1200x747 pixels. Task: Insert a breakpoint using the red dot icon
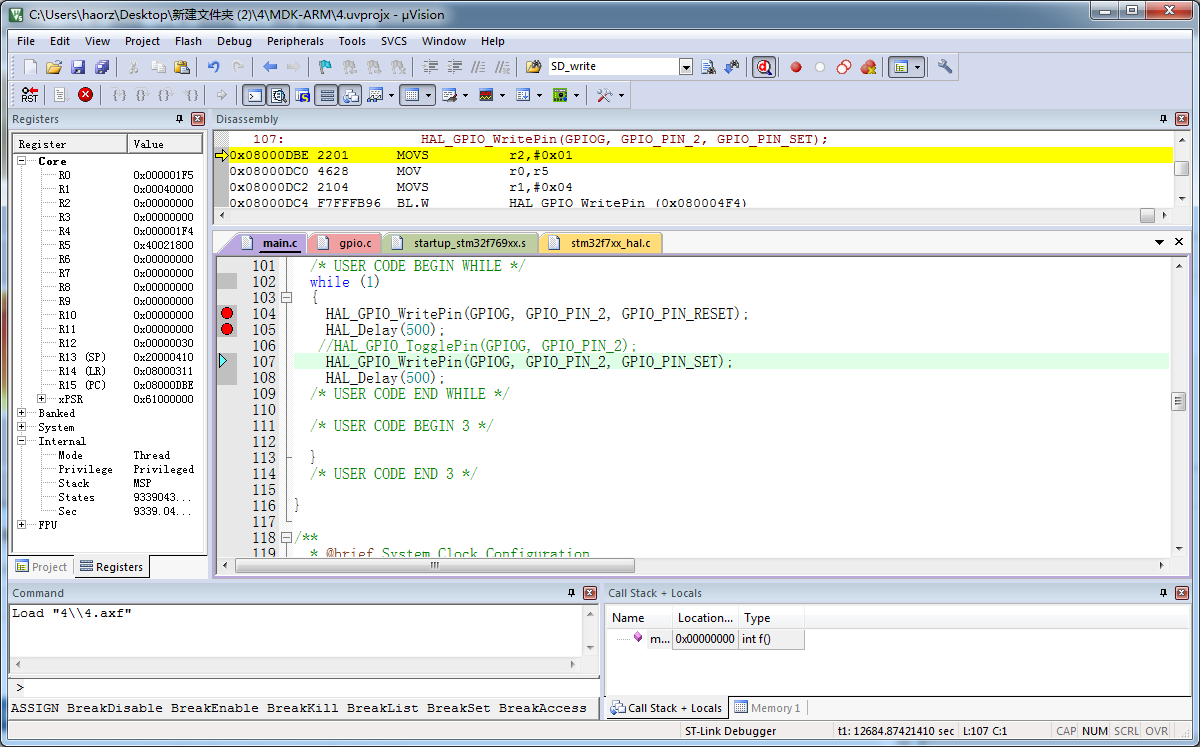pyautogui.click(x=796, y=67)
